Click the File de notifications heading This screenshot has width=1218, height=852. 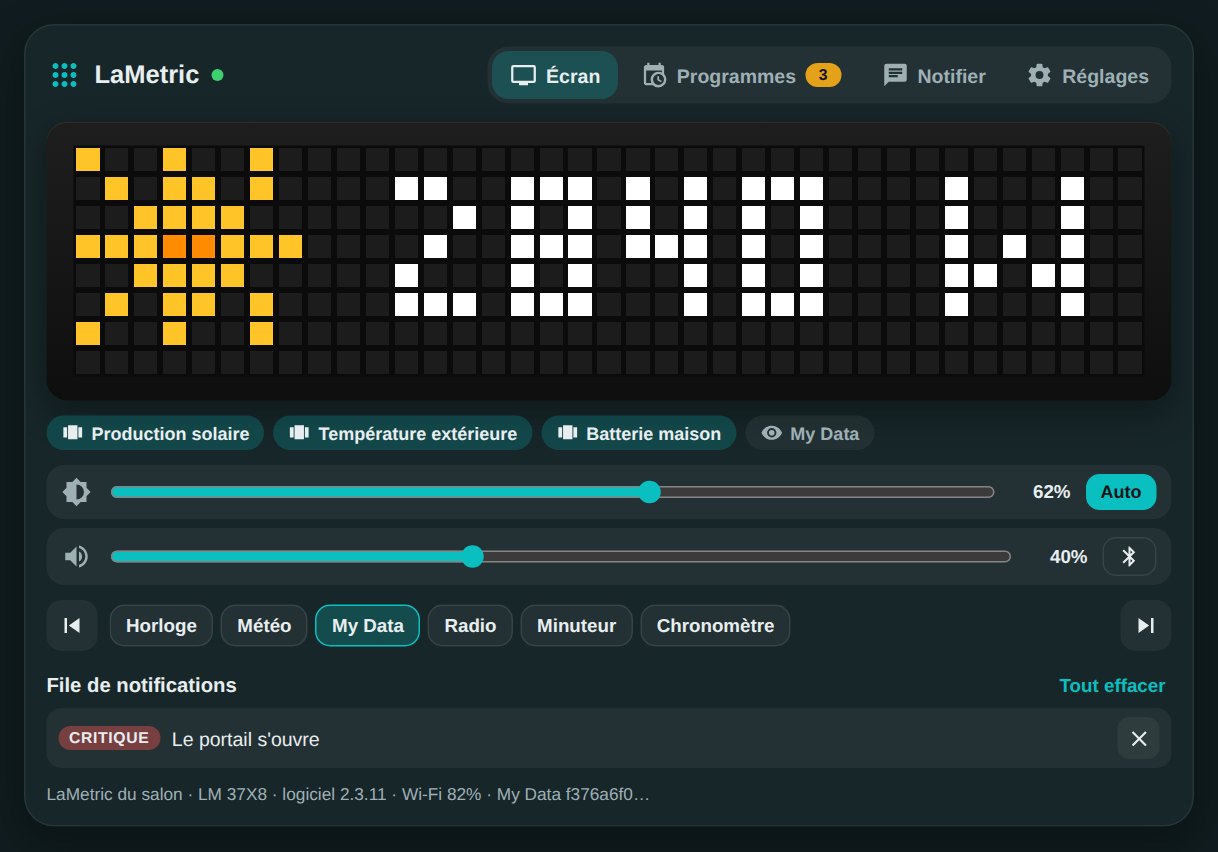click(142, 686)
